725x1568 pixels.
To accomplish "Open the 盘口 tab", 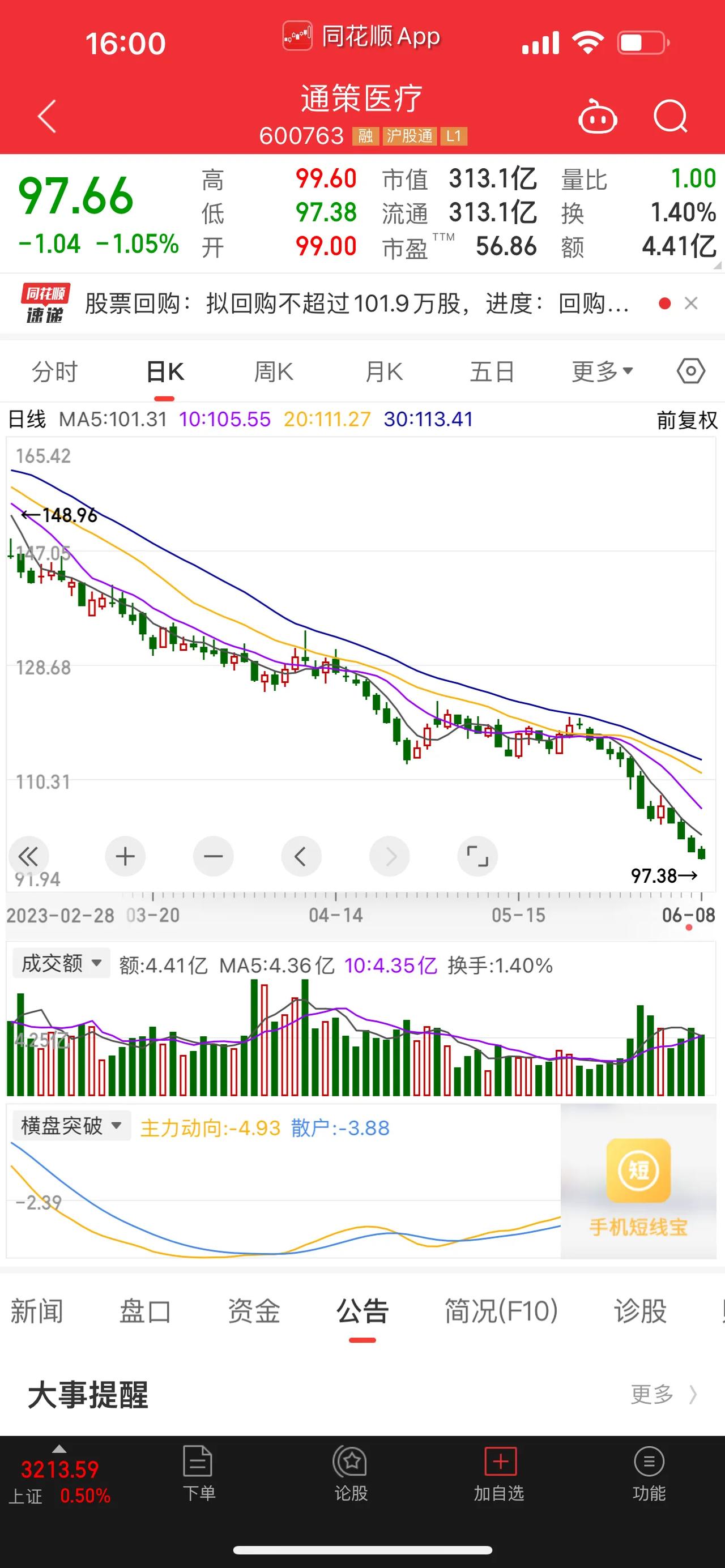I will click(145, 1310).
